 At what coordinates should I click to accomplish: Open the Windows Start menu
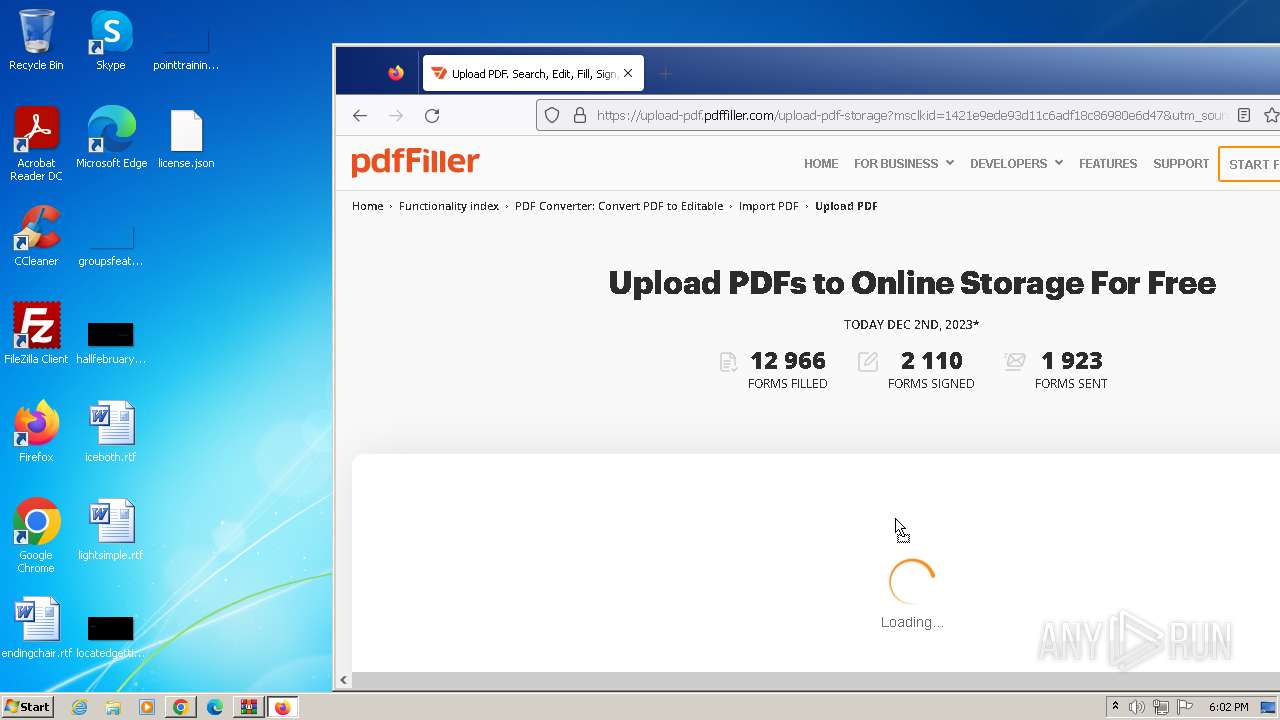coord(27,707)
